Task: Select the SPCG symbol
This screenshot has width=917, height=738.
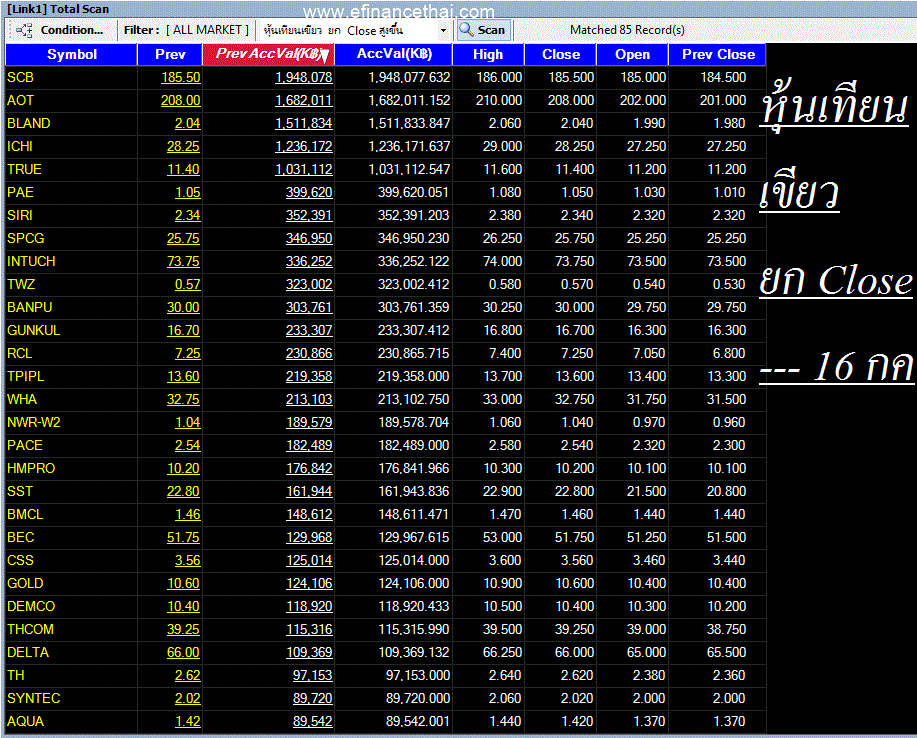Action: pos(26,239)
